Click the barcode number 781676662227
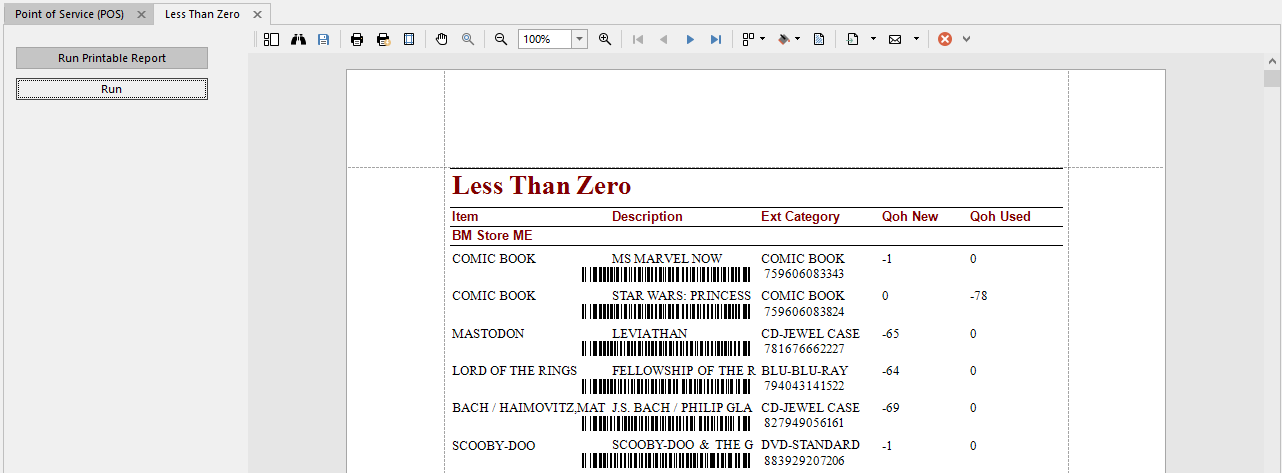 point(804,349)
